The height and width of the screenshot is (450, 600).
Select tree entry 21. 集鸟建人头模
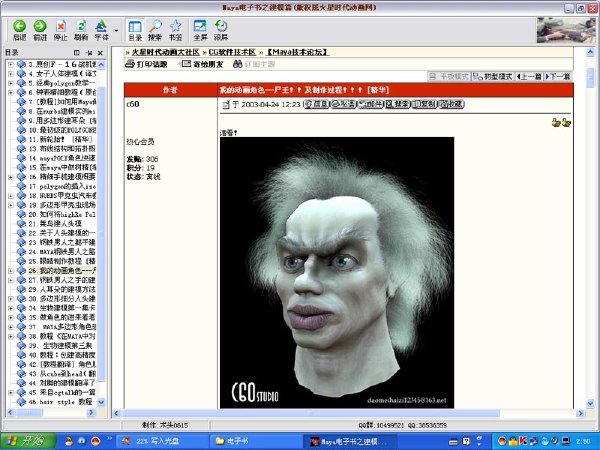click(55, 223)
